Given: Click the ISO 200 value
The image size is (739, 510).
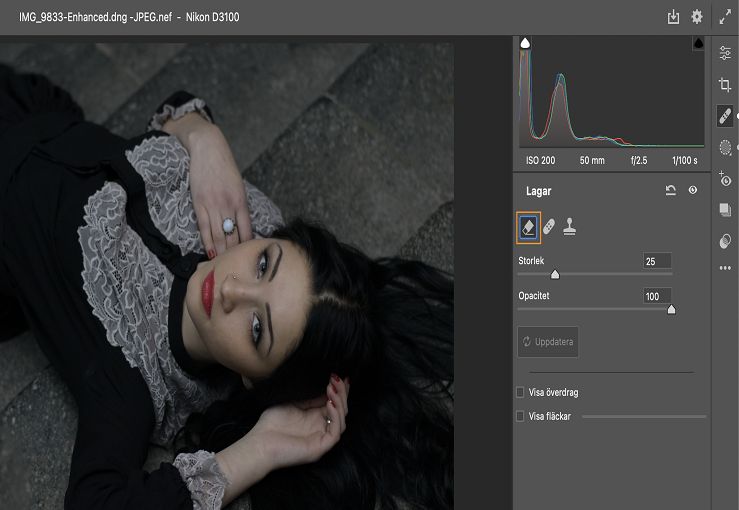Looking at the screenshot, I should pyautogui.click(x=540, y=160).
